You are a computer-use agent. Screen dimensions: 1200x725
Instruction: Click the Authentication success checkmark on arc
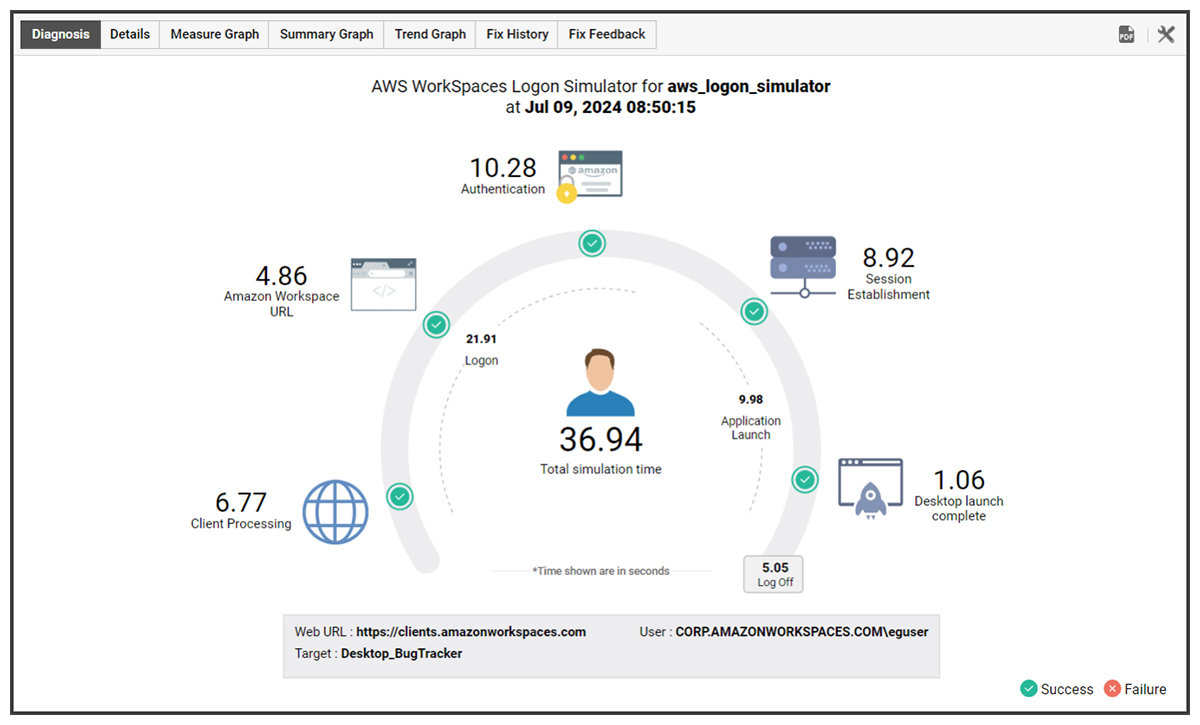[592, 243]
